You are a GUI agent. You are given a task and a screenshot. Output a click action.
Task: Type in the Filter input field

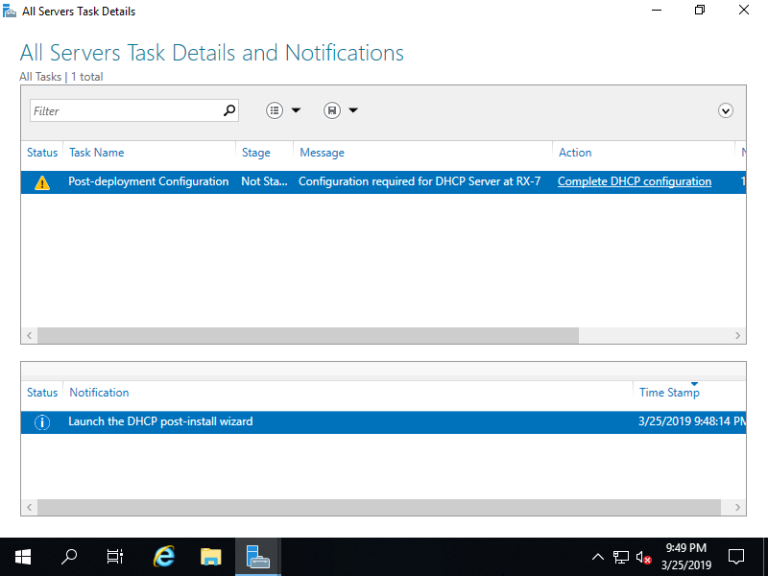(125, 111)
